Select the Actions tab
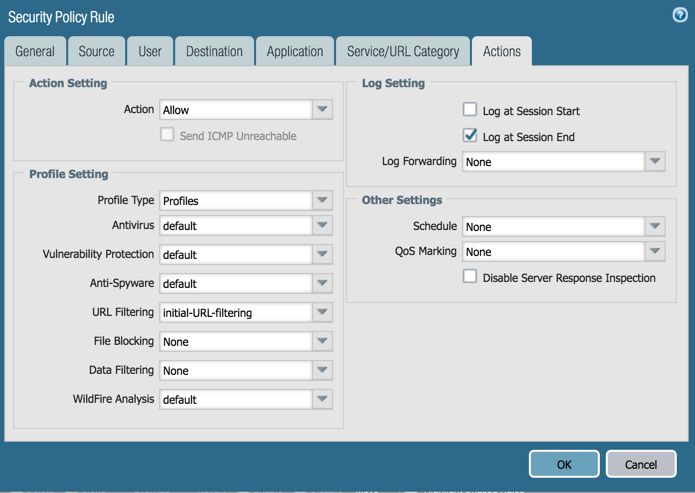Image resolution: width=695 pixels, height=493 pixels. point(502,51)
